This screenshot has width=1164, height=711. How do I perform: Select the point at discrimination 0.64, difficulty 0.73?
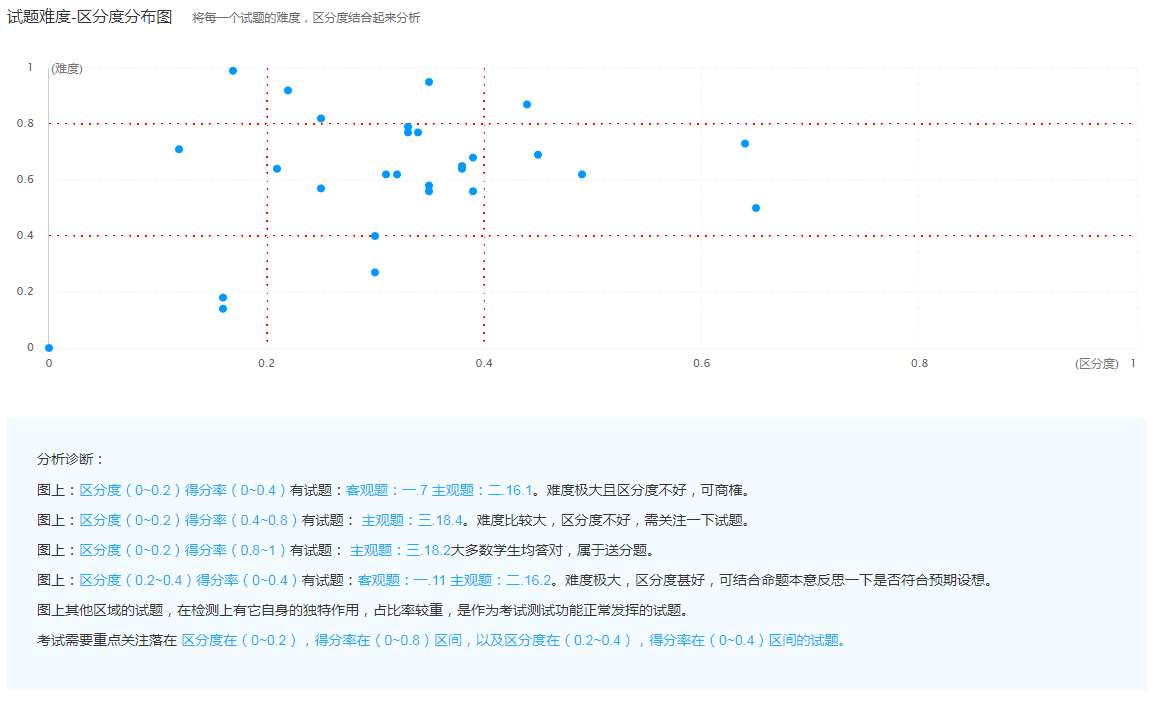tap(745, 144)
